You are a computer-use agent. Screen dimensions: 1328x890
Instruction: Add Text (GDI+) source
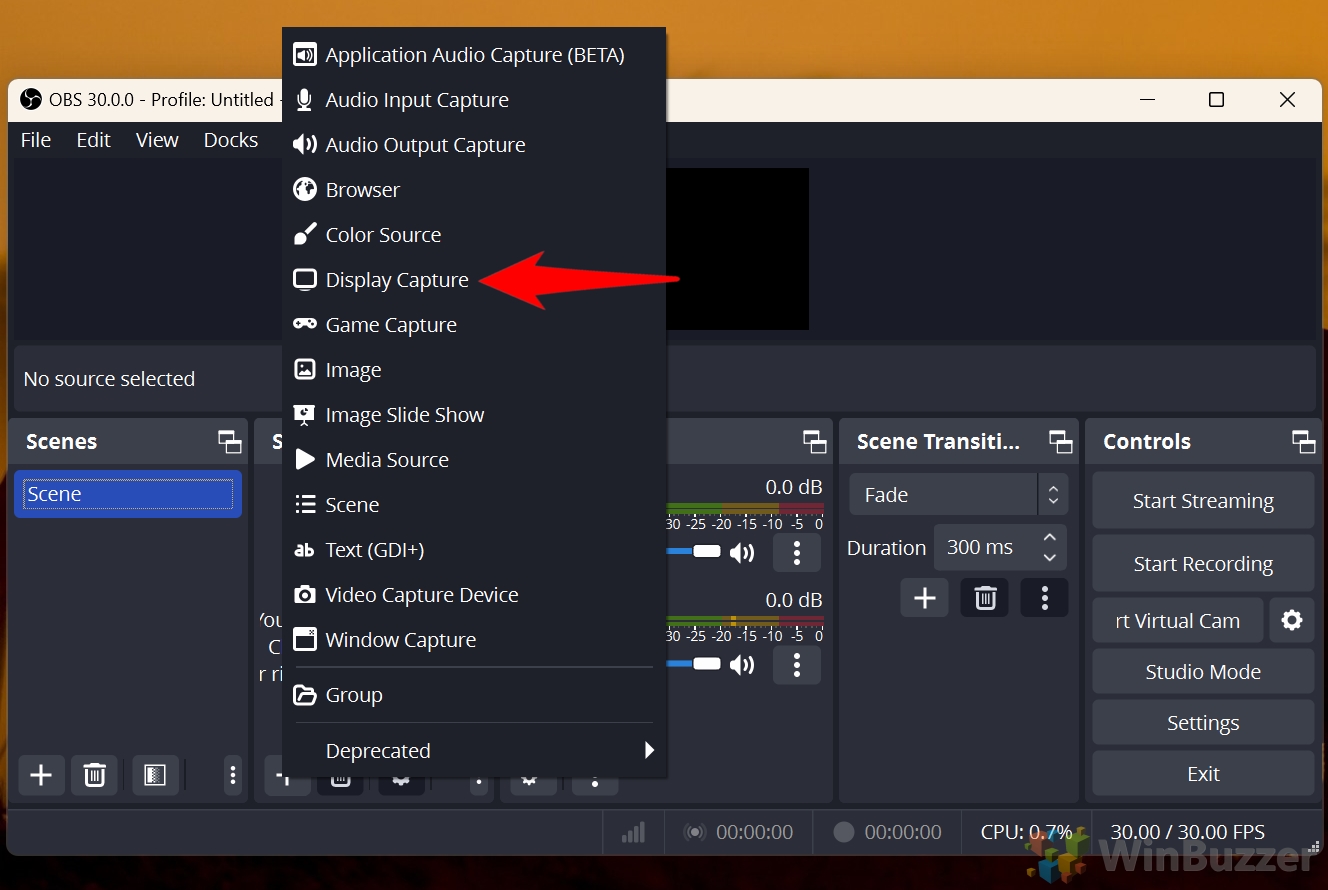[474, 550]
